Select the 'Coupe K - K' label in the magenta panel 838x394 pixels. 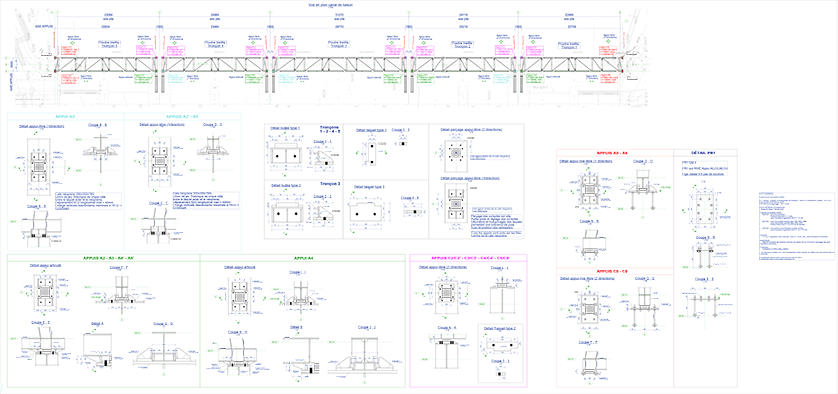tap(446, 327)
